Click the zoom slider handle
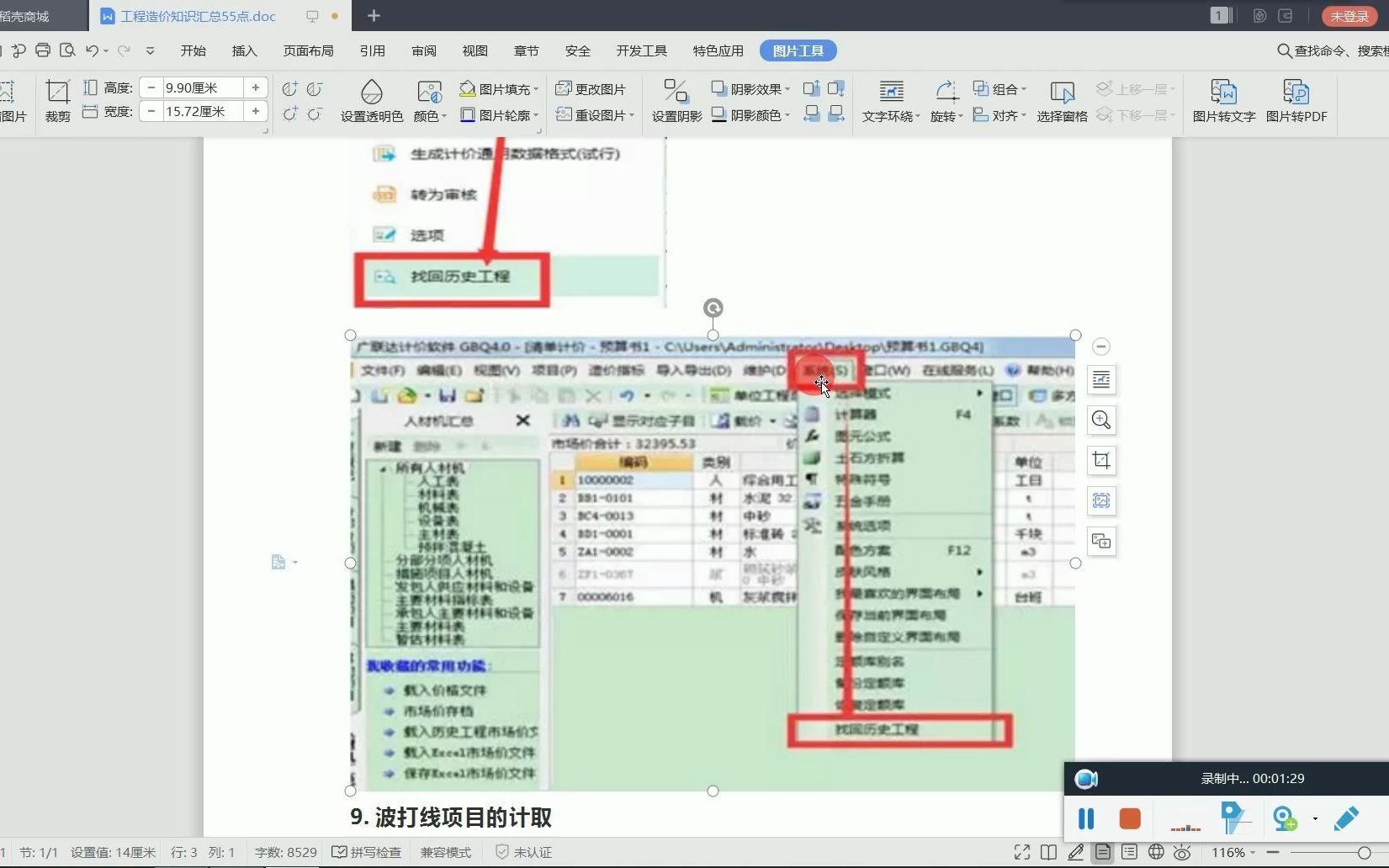 [x=1365, y=852]
